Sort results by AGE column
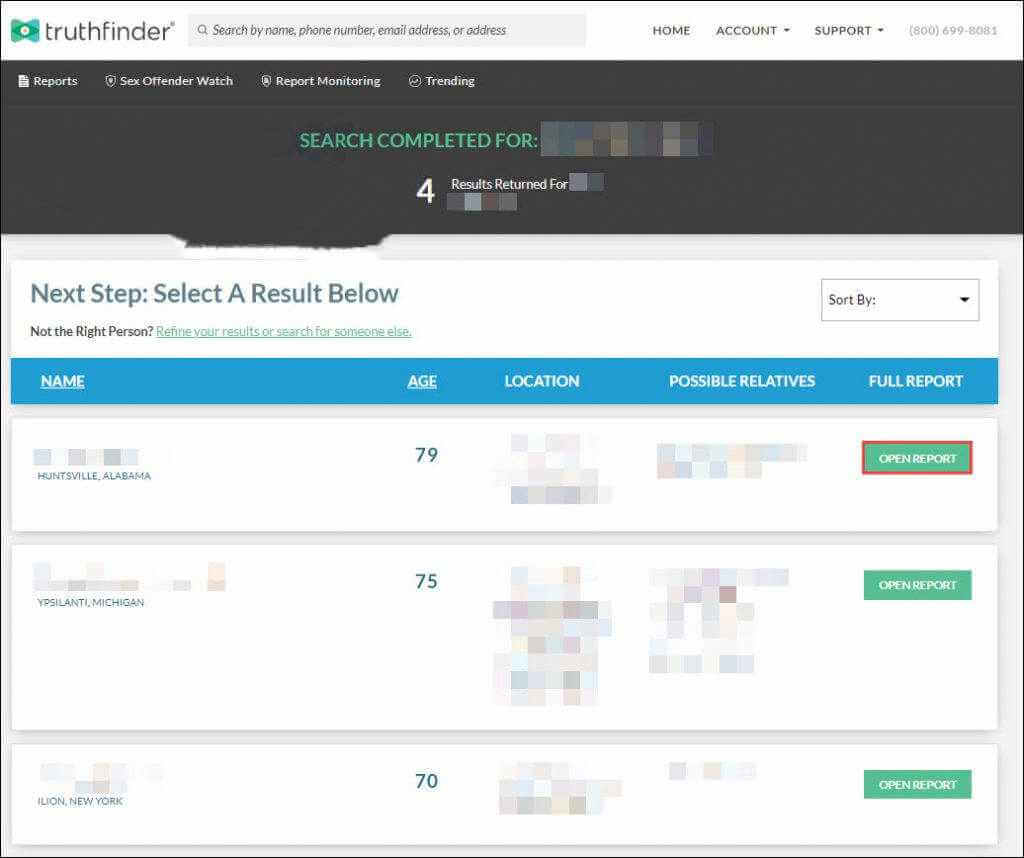1024x858 pixels. click(x=422, y=381)
